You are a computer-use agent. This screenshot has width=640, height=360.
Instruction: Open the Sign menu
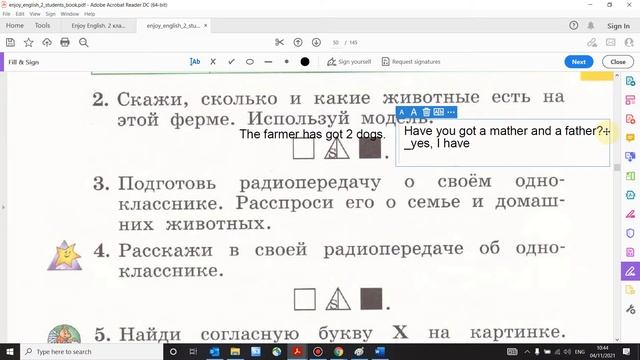click(x=51, y=14)
